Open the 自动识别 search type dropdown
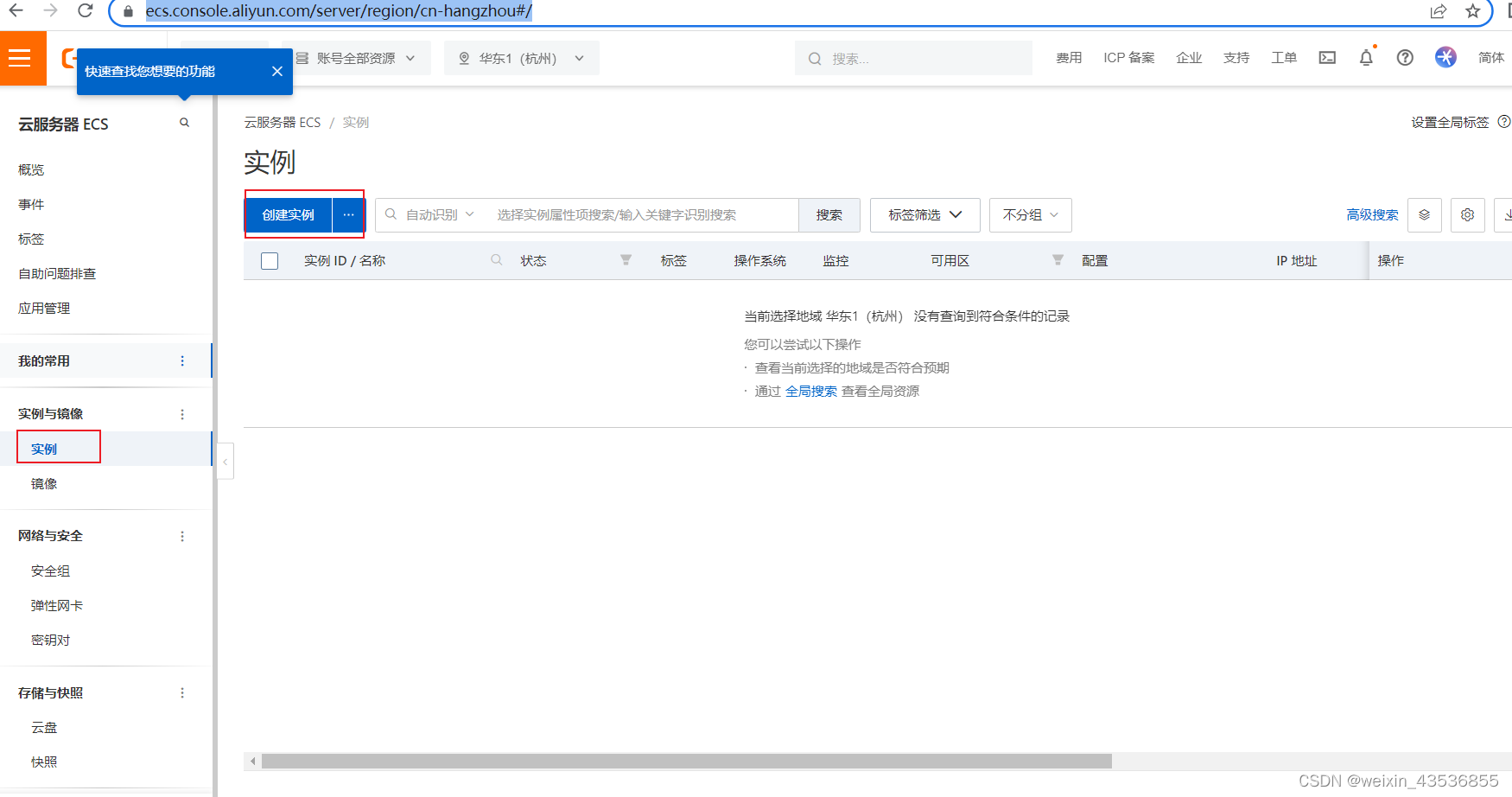The width and height of the screenshot is (1512, 797). (431, 214)
